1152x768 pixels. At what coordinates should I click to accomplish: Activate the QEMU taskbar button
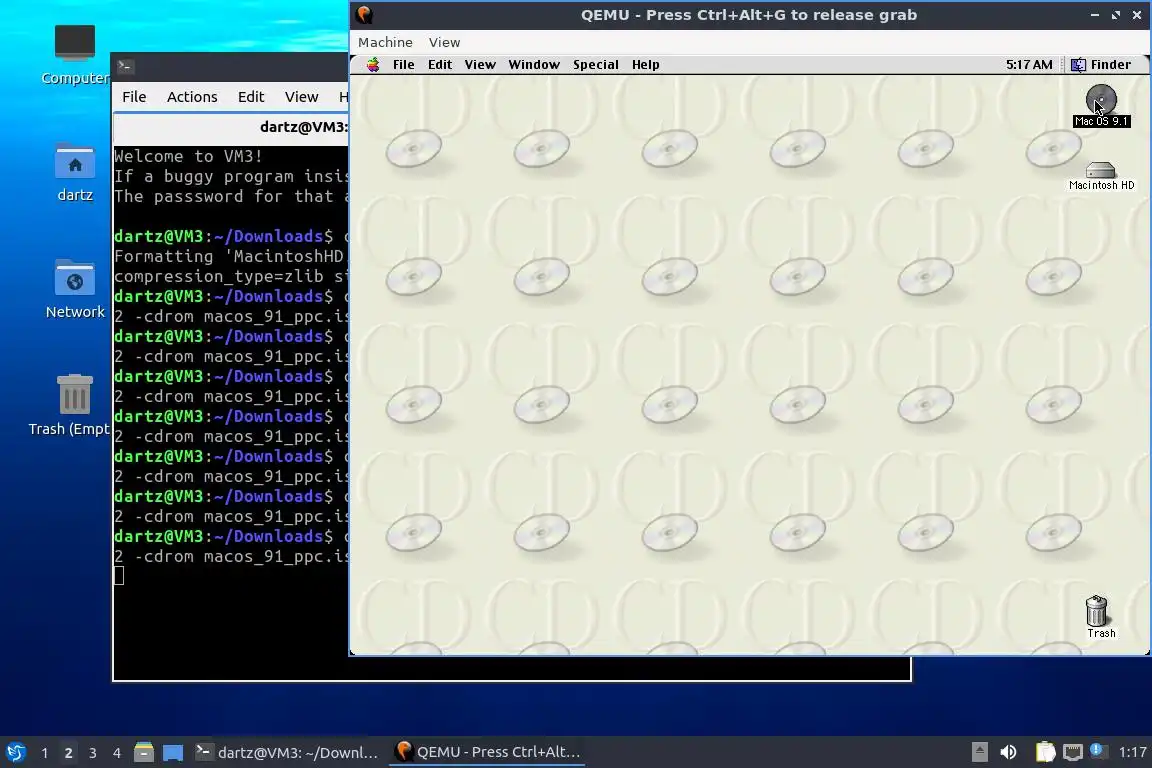click(488, 753)
